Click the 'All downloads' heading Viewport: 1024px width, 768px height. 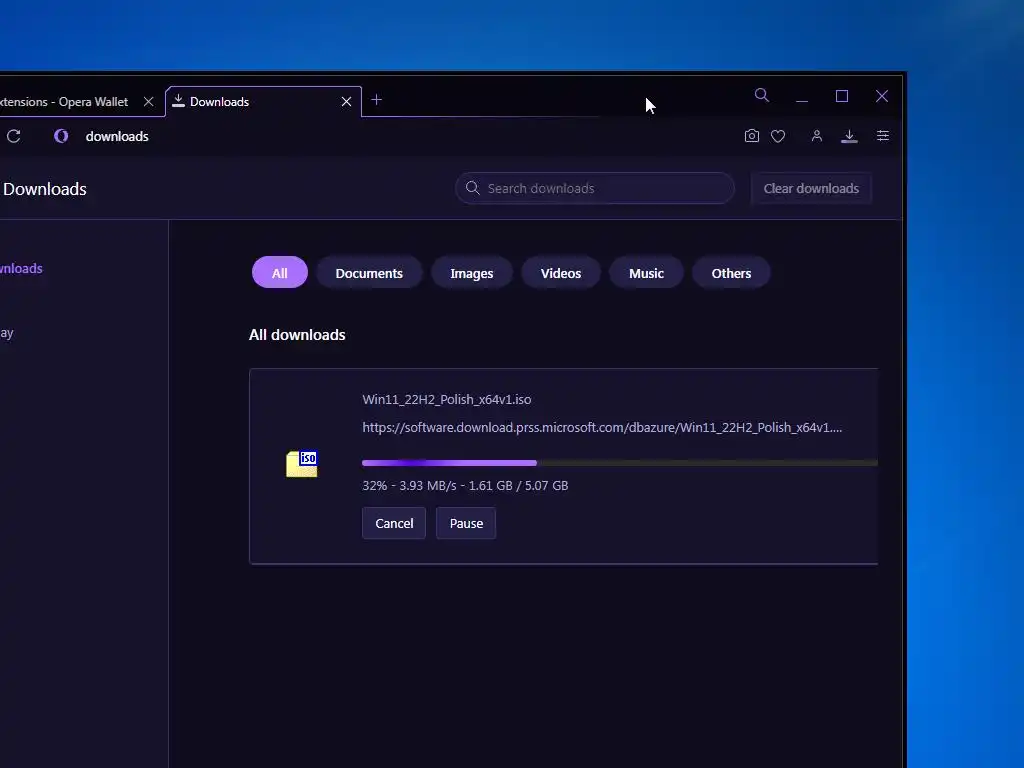coord(297,334)
